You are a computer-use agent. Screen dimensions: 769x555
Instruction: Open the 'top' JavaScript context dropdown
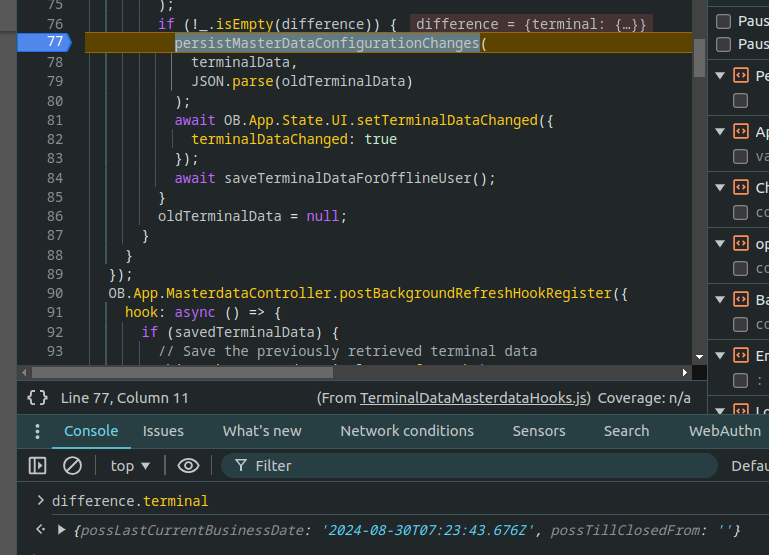pos(130,465)
